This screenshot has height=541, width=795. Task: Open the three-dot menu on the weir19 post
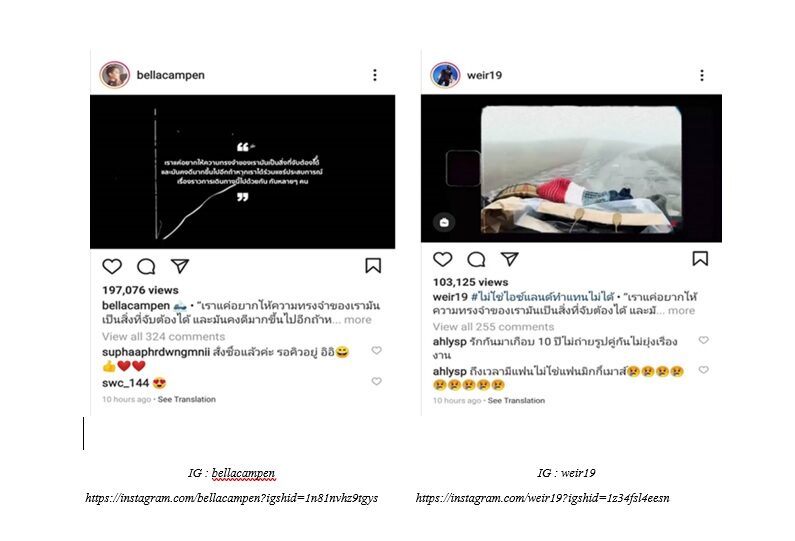click(x=702, y=75)
